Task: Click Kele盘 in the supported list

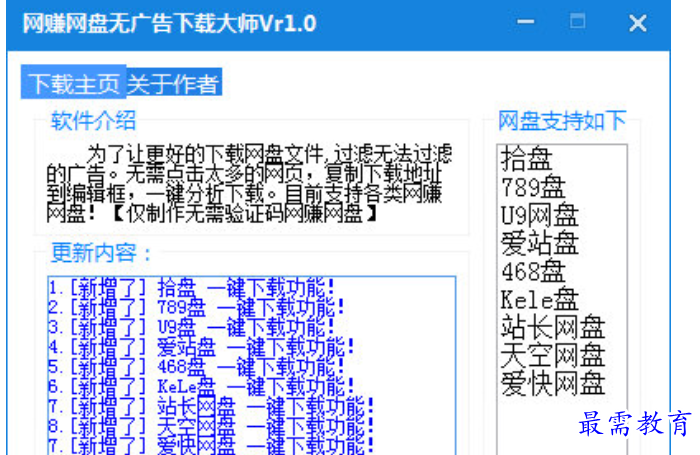Action: click(x=540, y=299)
